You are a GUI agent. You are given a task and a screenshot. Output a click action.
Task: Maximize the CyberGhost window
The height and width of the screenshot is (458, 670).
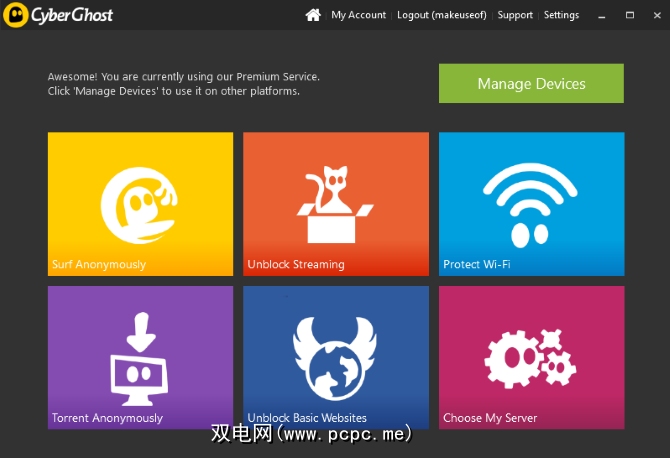pyautogui.click(x=629, y=15)
